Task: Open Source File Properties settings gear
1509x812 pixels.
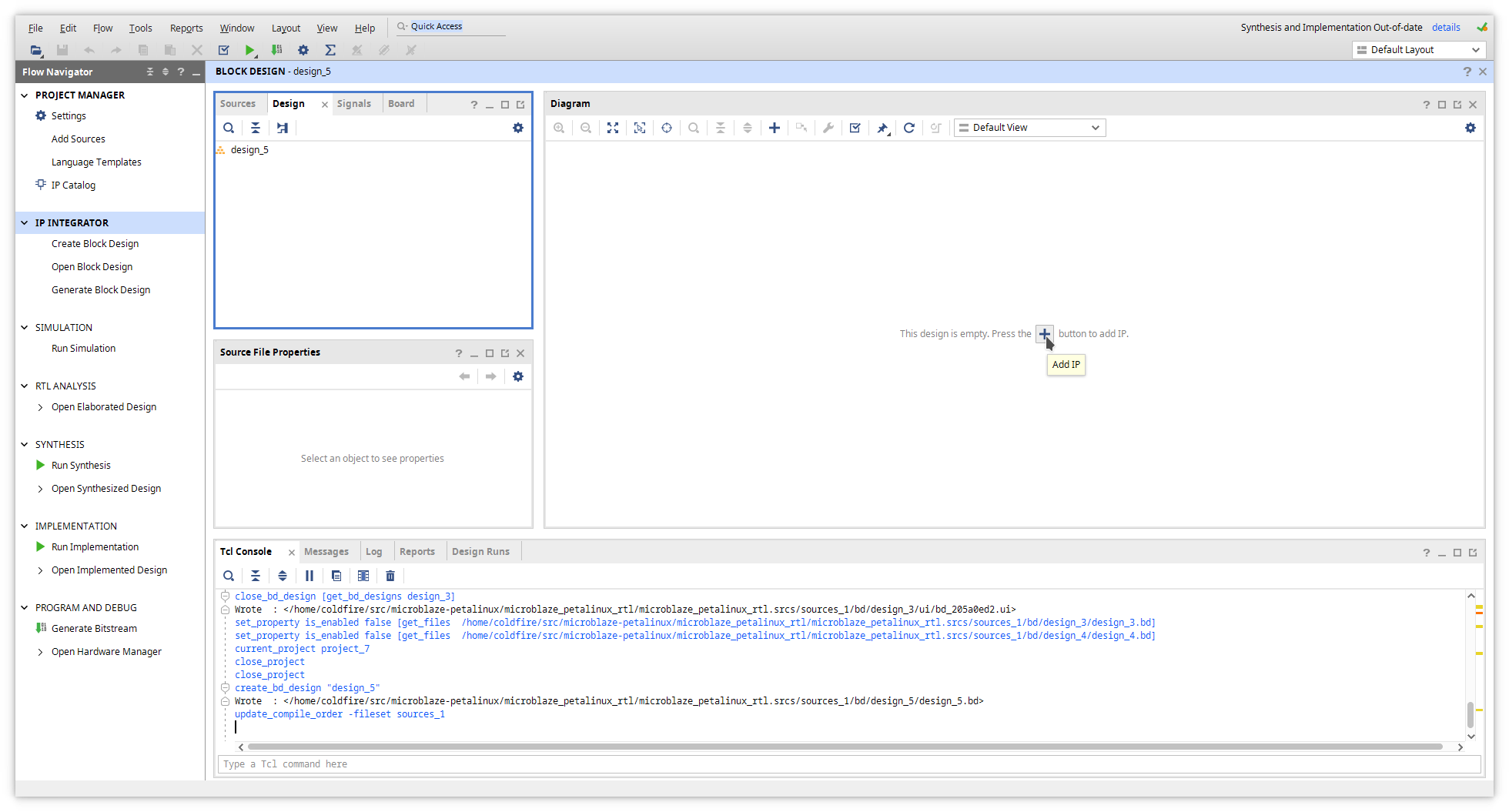Action: click(518, 376)
